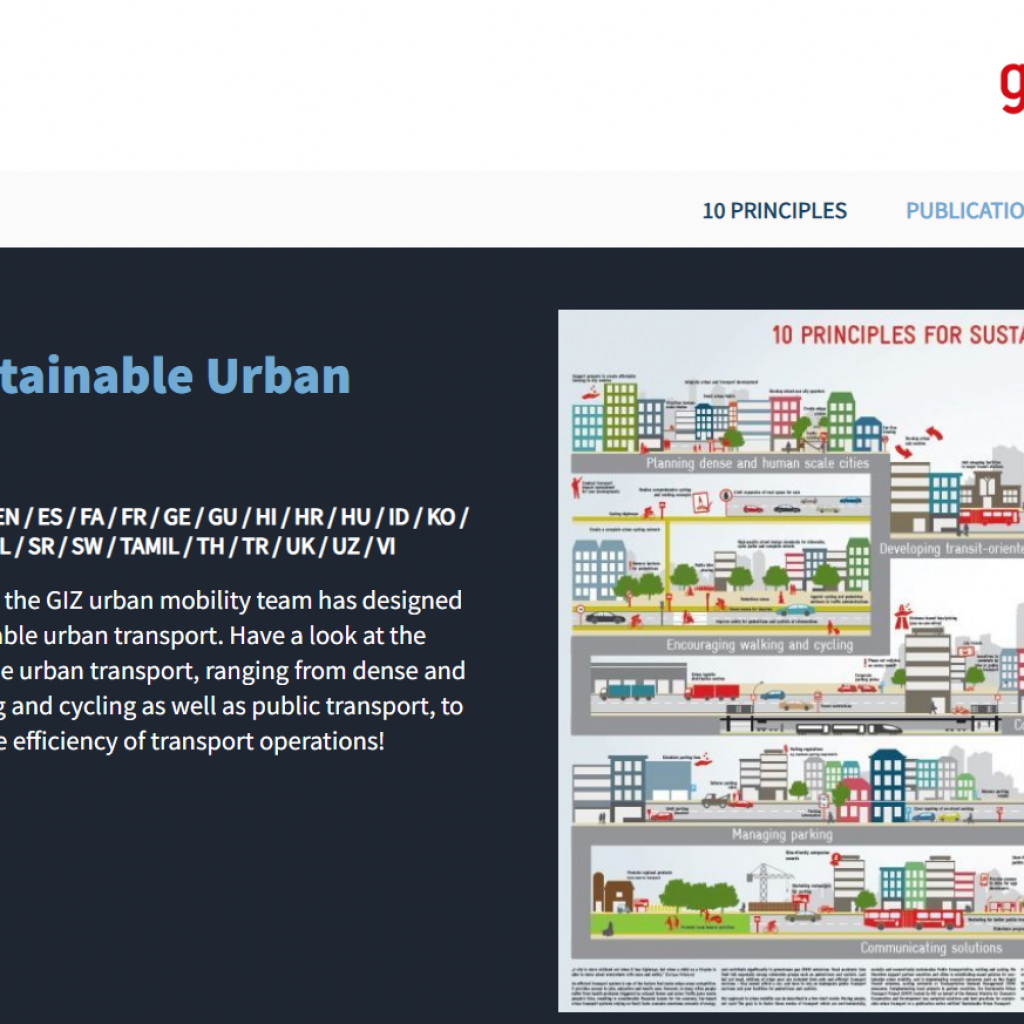The image size is (1024, 1024).
Task: Go to the Publications nav tab
Action: 964,211
